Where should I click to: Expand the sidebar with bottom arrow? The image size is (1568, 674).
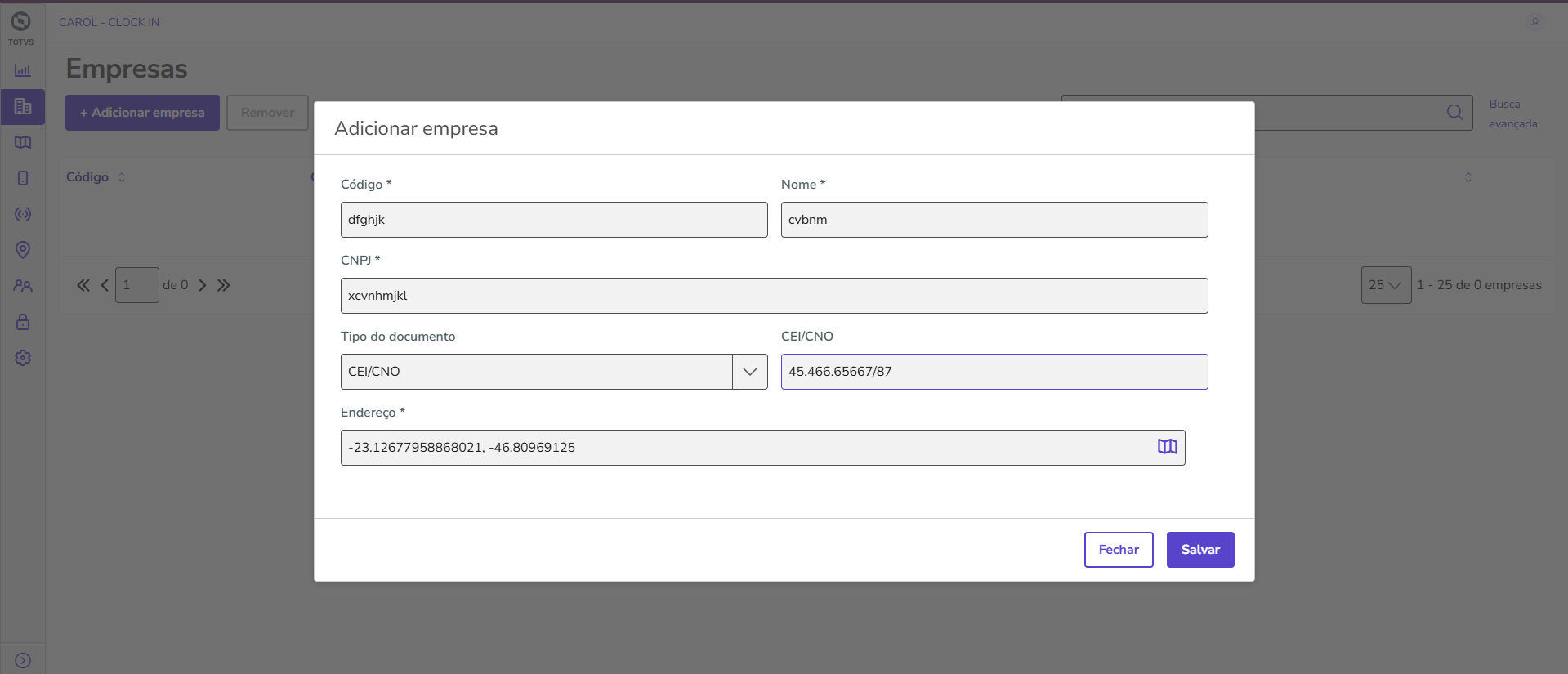(x=23, y=660)
